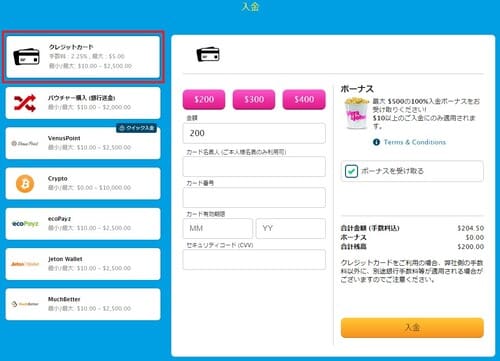
Task: Select the ecoPayz logo
Action: 25,224
